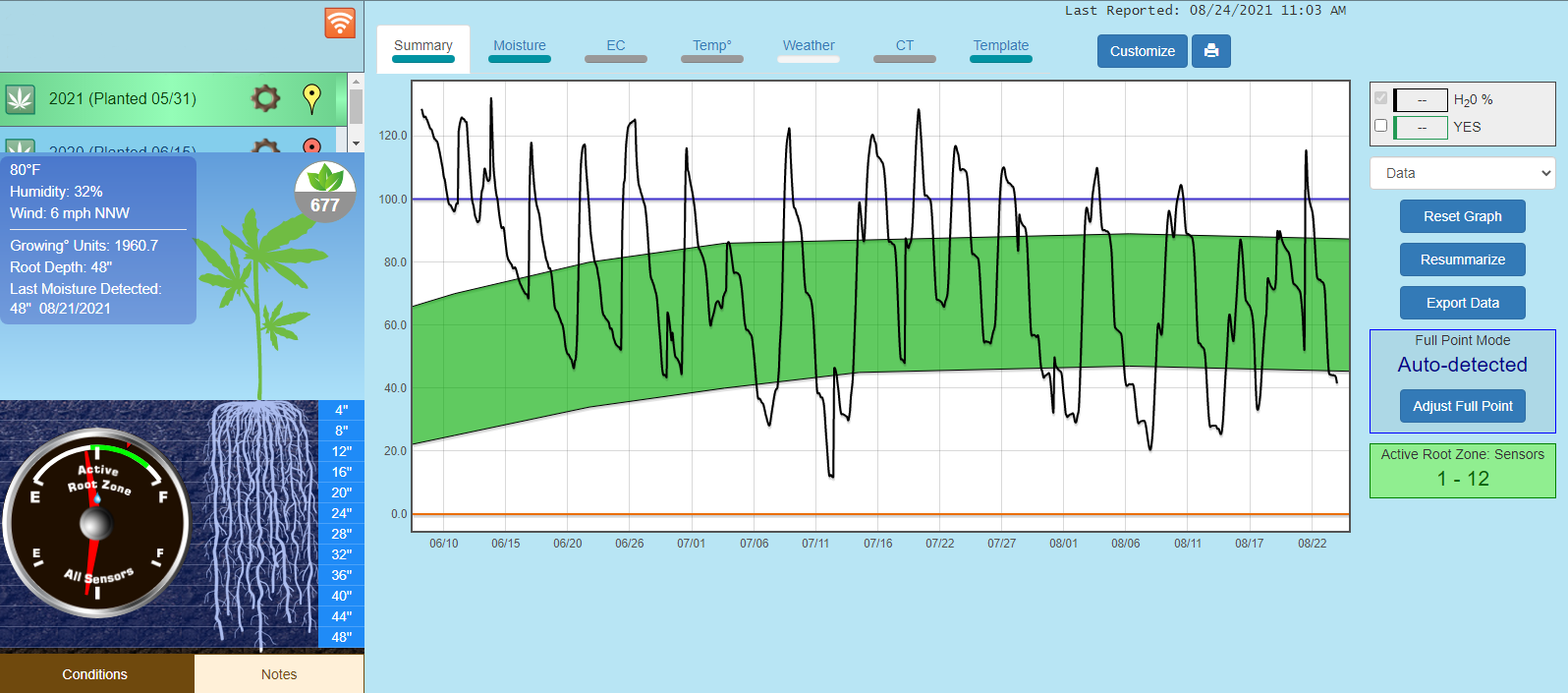Click the 80°F temperature reading
Image resolution: width=1568 pixels, height=693 pixels.
pos(26,170)
